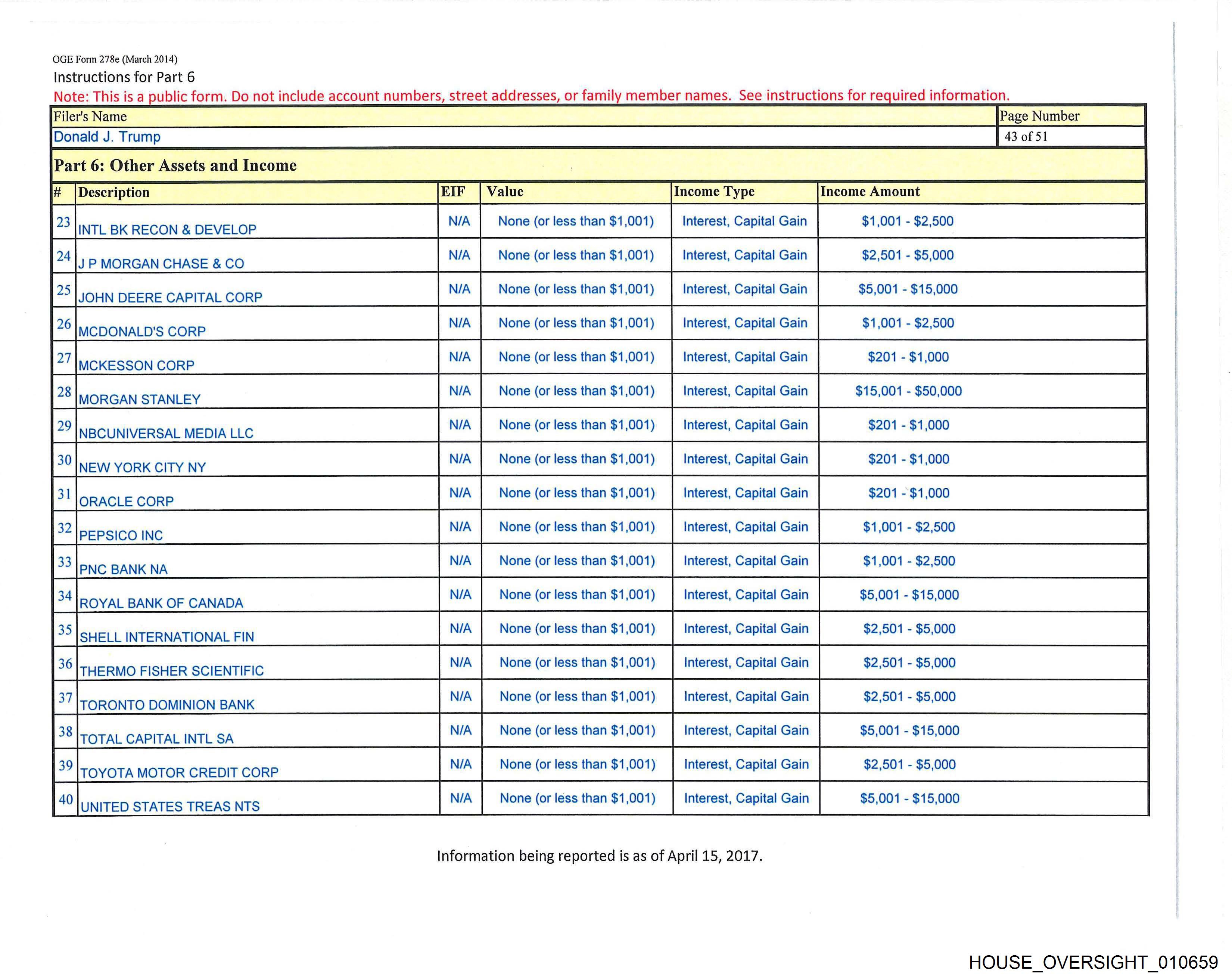Screen dimensions: 1232x978
Task: Select UNITED STATES TREAS NTS description
Action: point(170,807)
